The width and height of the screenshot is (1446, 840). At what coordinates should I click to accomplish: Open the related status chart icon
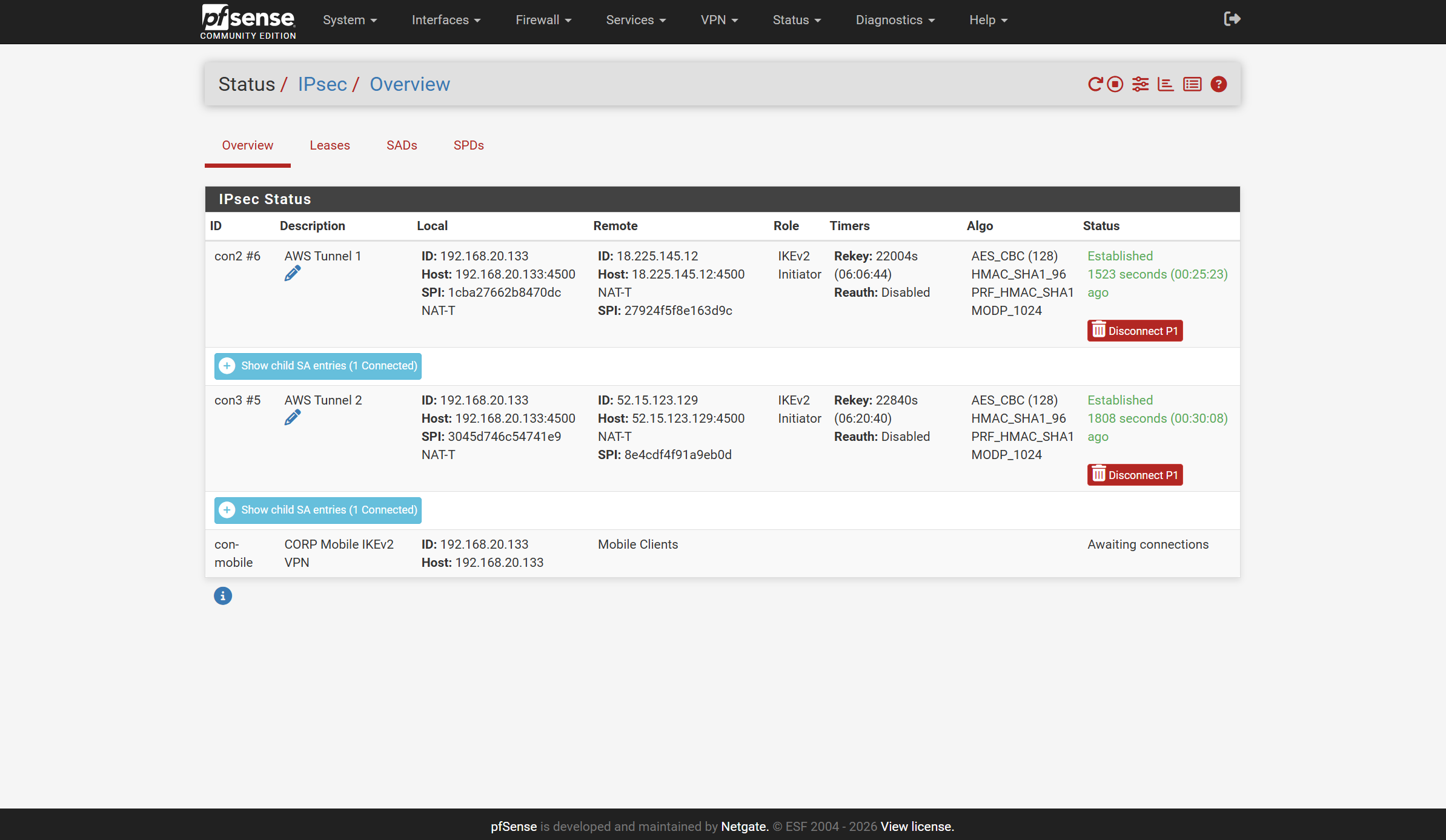1166,84
